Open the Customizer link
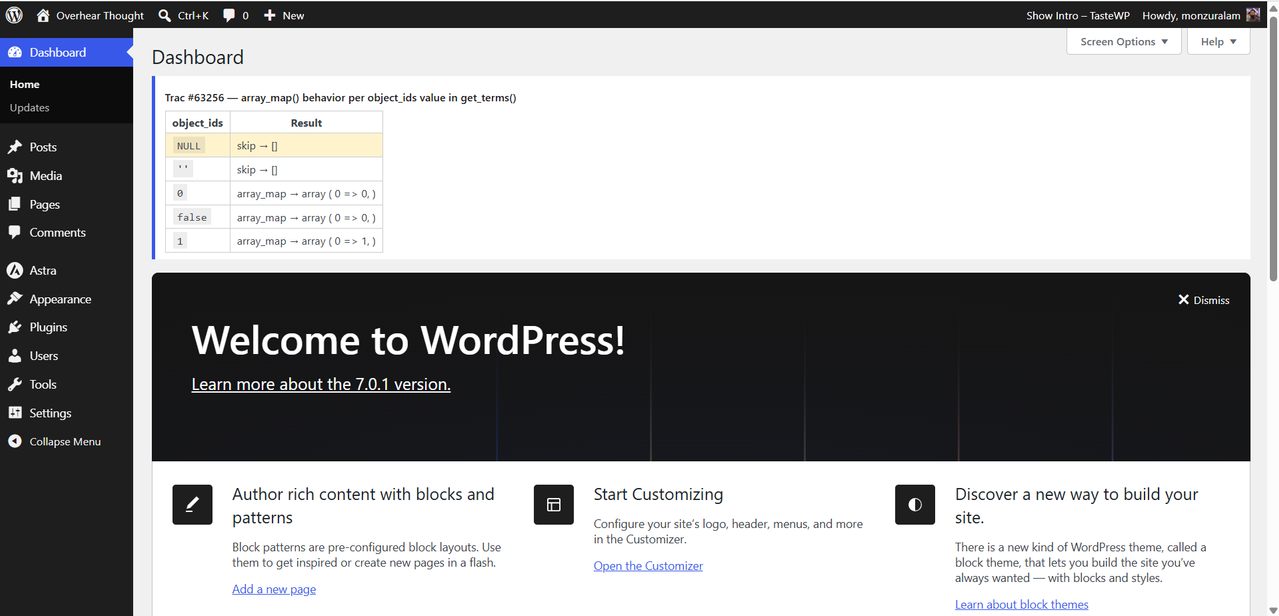 coord(648,566)
